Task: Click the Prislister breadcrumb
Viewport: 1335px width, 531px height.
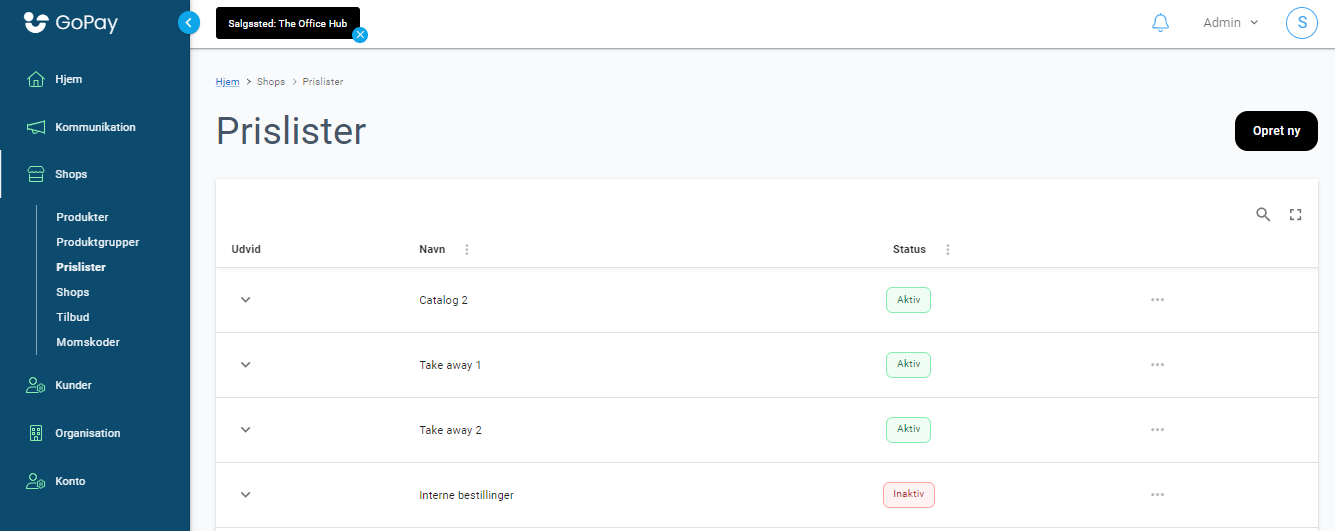Action: tap(323, 82)
